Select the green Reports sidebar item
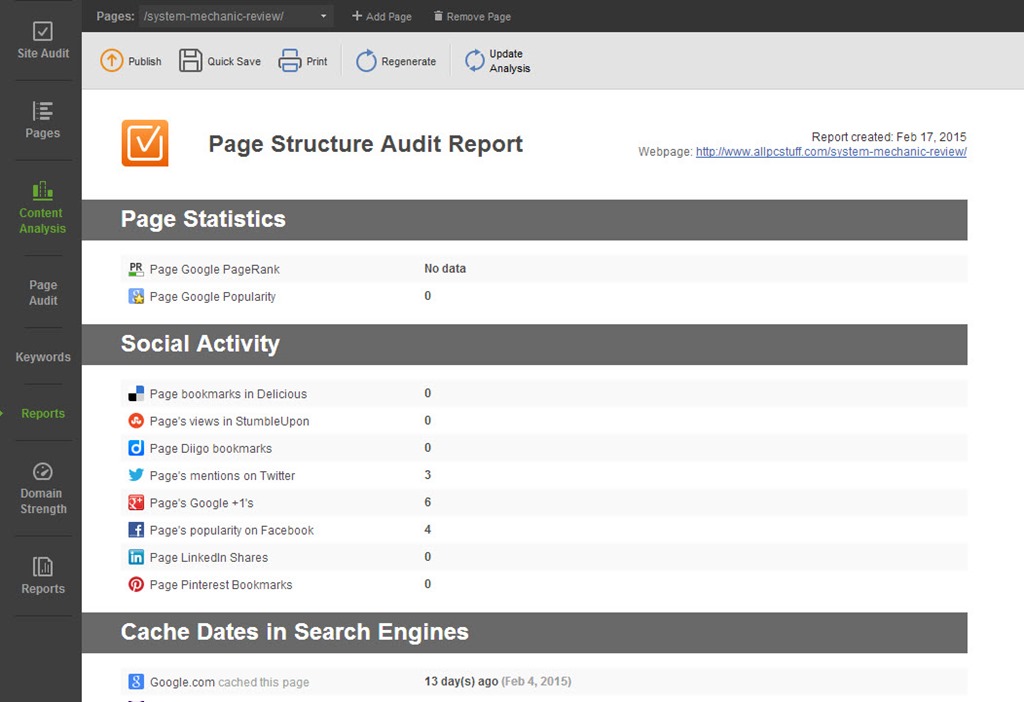Viewport: 1024px width, 702px height. tap(43, 413)
